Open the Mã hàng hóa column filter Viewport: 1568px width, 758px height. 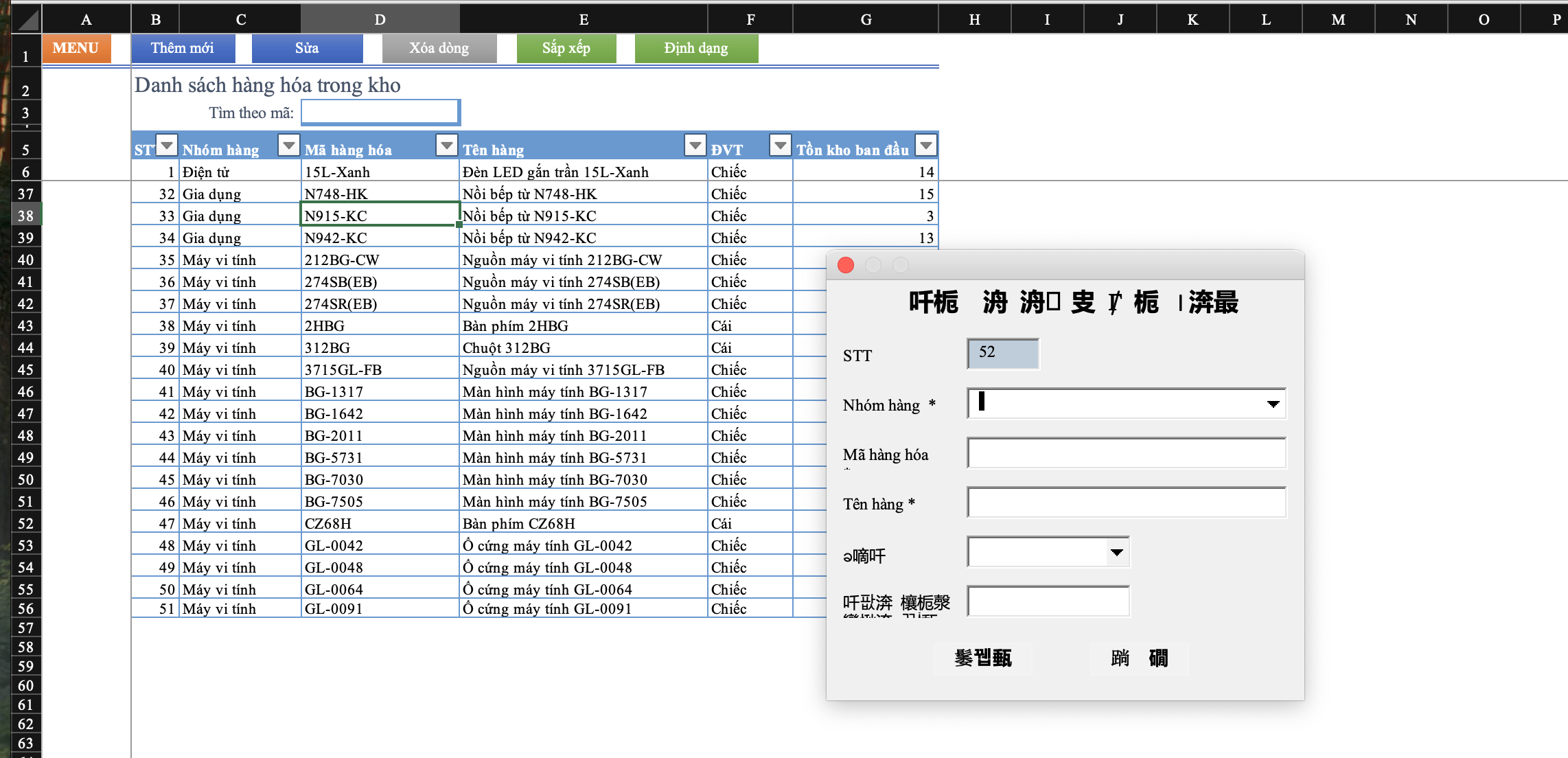[447, 146]
